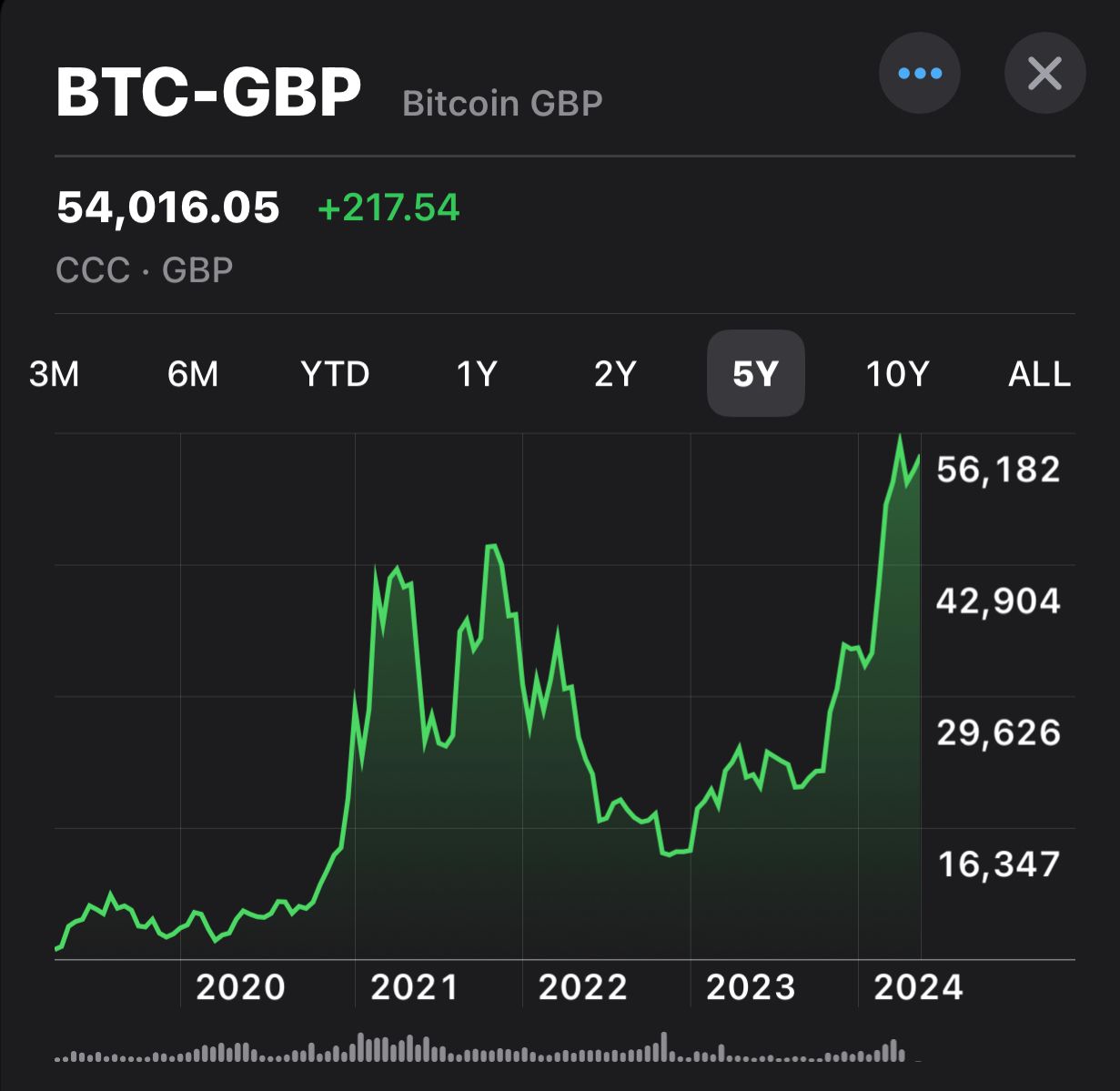
Task: Select the 3M time range
Action: (55, 374)
